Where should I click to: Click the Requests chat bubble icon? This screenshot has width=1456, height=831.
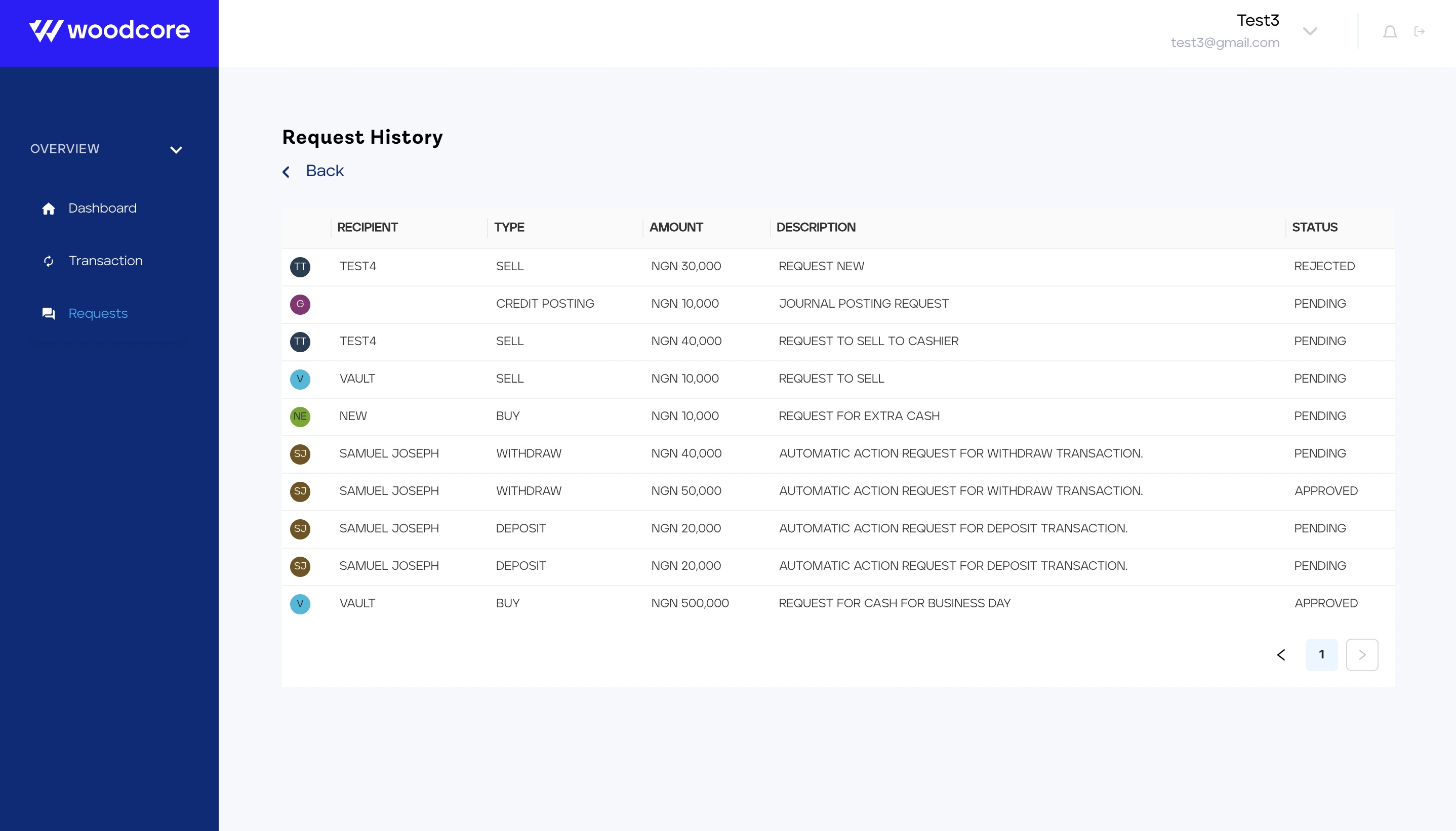(49, 313)
